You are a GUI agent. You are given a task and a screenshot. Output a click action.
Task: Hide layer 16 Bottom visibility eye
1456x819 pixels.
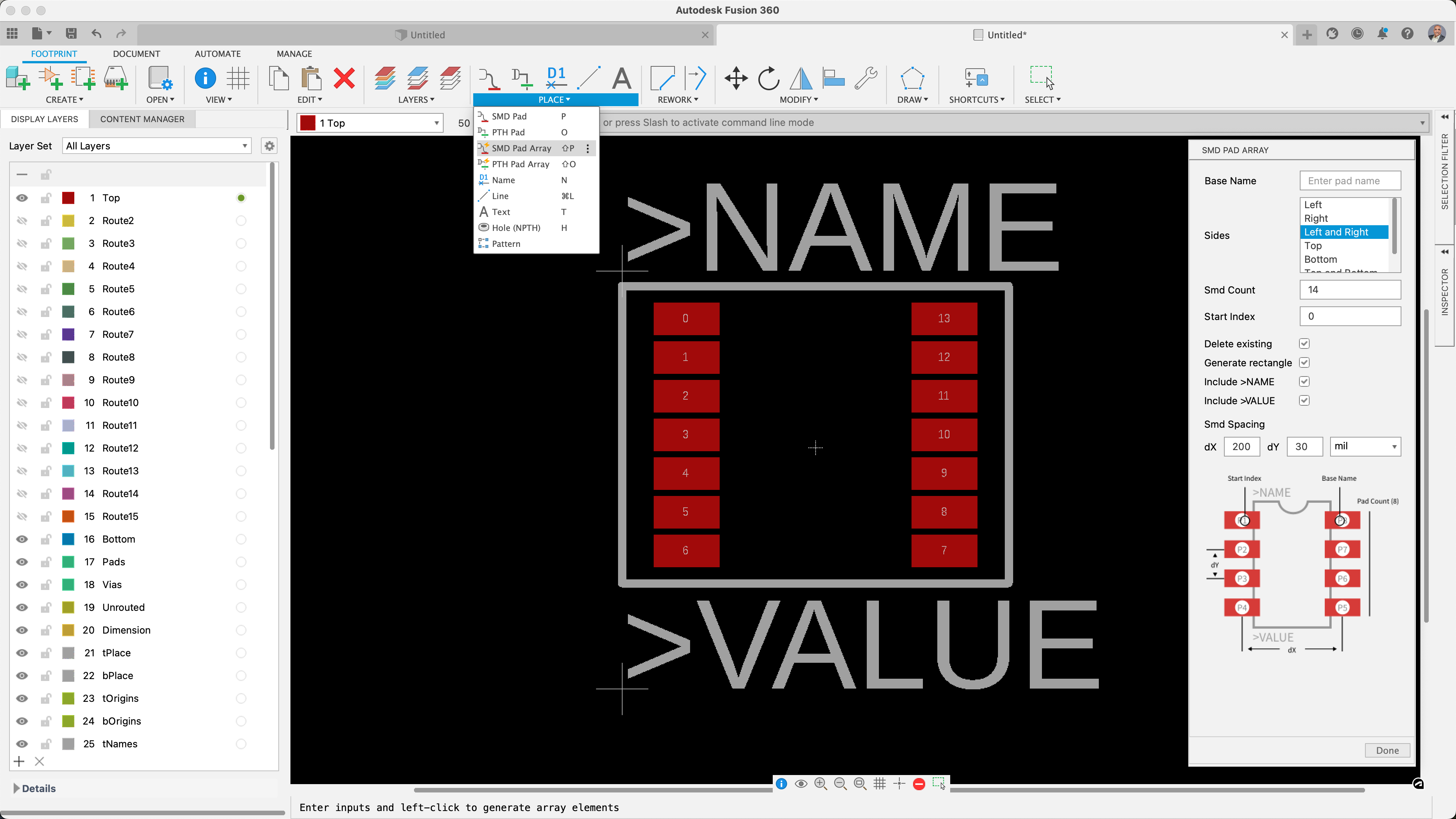(22, 539)
